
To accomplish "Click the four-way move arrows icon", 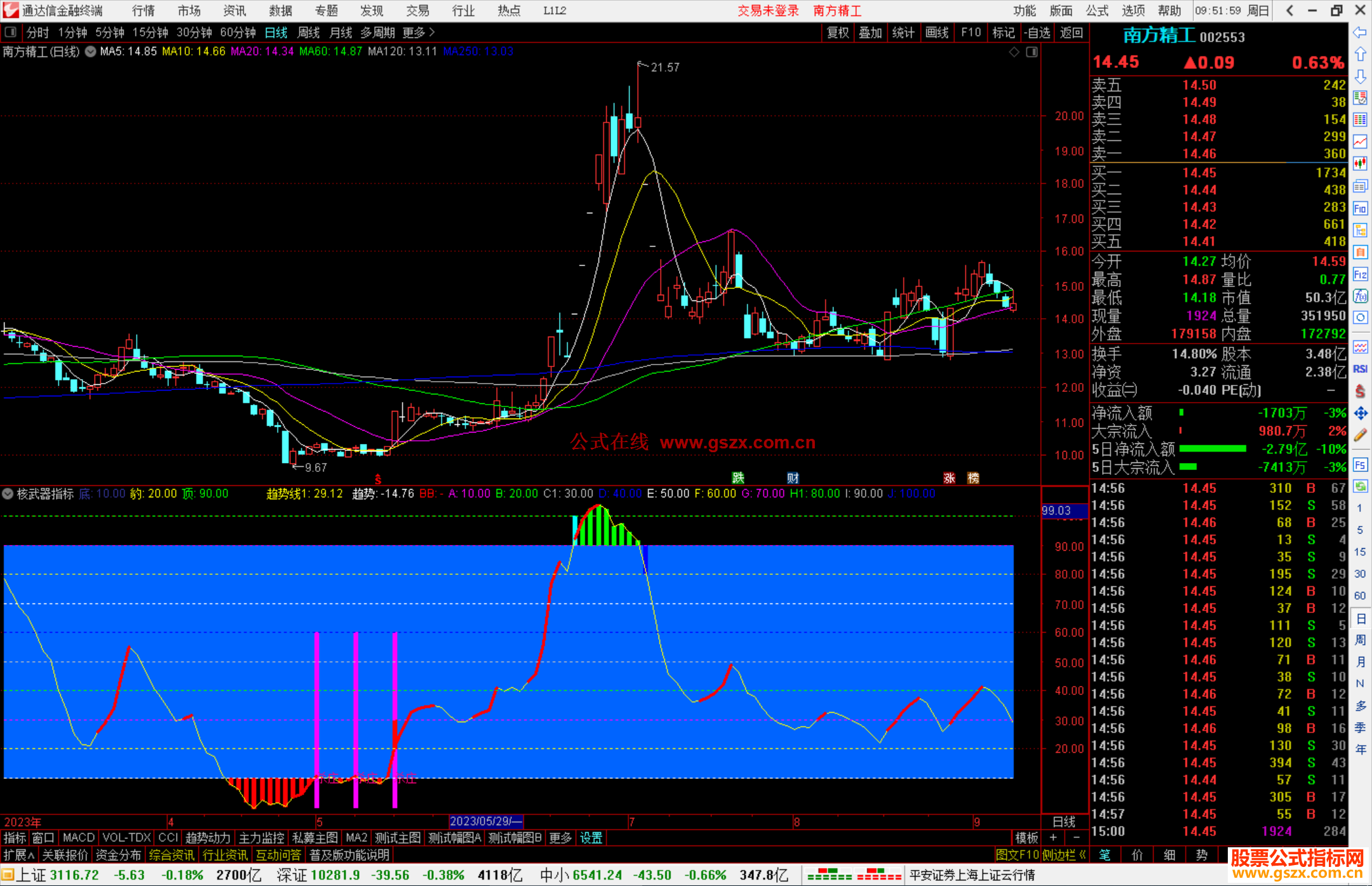I will coord(1360,413).
